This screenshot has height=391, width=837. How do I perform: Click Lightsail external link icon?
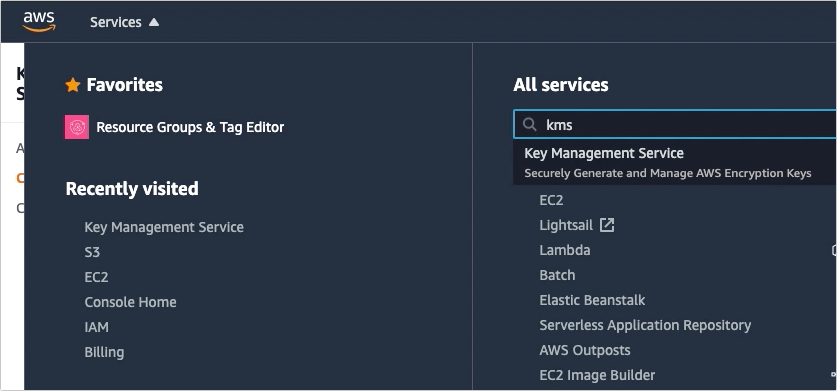(607, 225)
